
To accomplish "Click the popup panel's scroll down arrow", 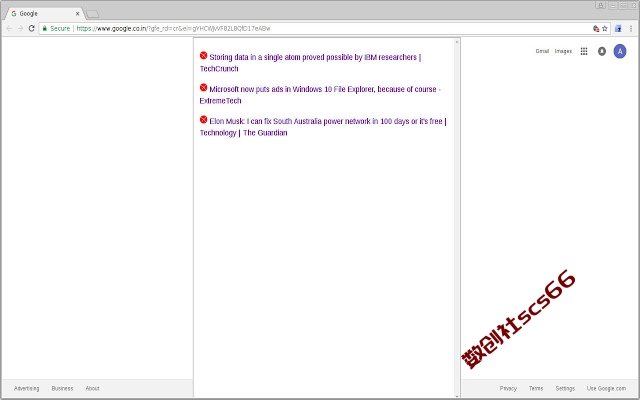I will point(457,395).
